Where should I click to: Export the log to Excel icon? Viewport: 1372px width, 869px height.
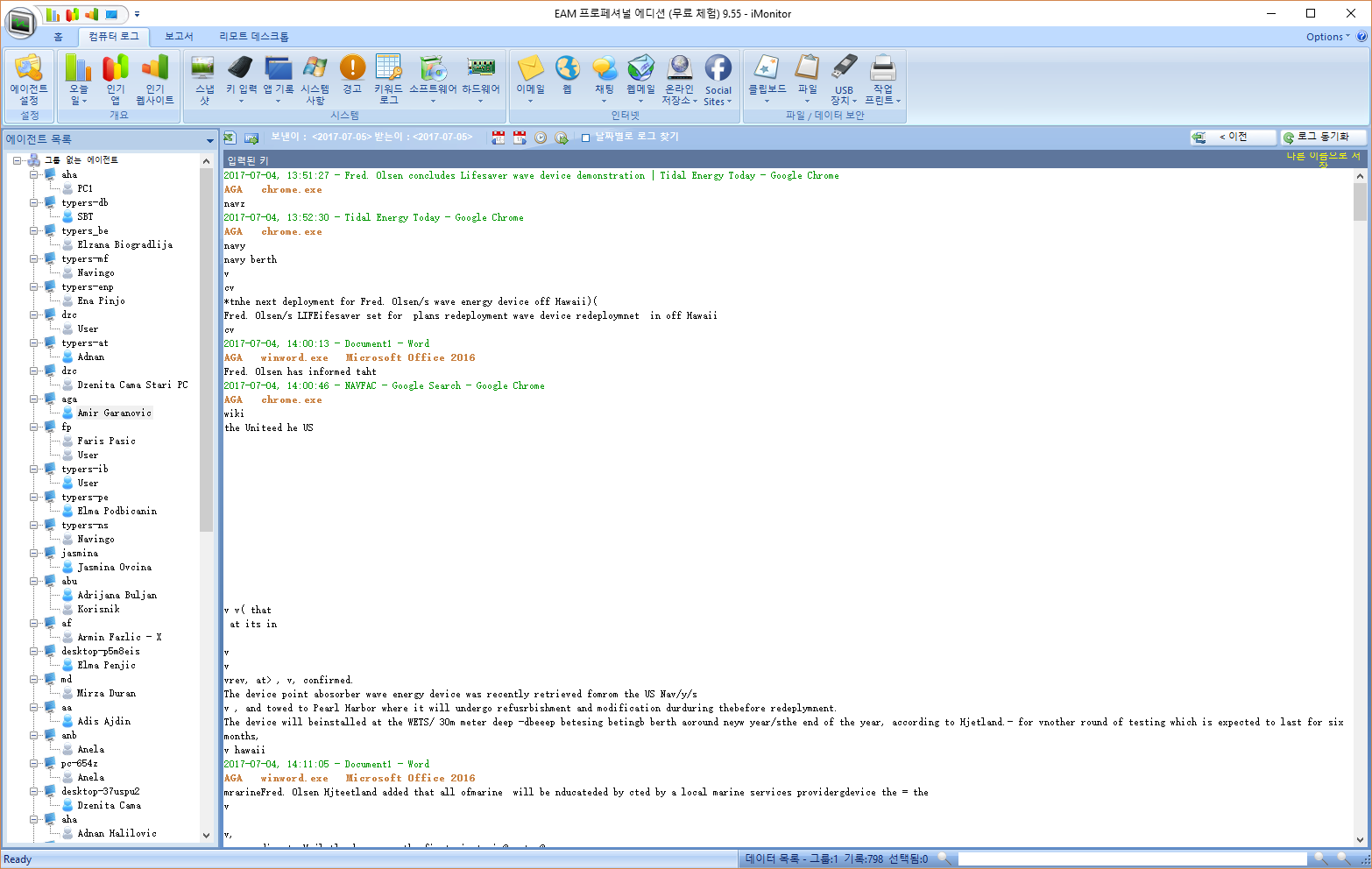[x=230, y=138]
